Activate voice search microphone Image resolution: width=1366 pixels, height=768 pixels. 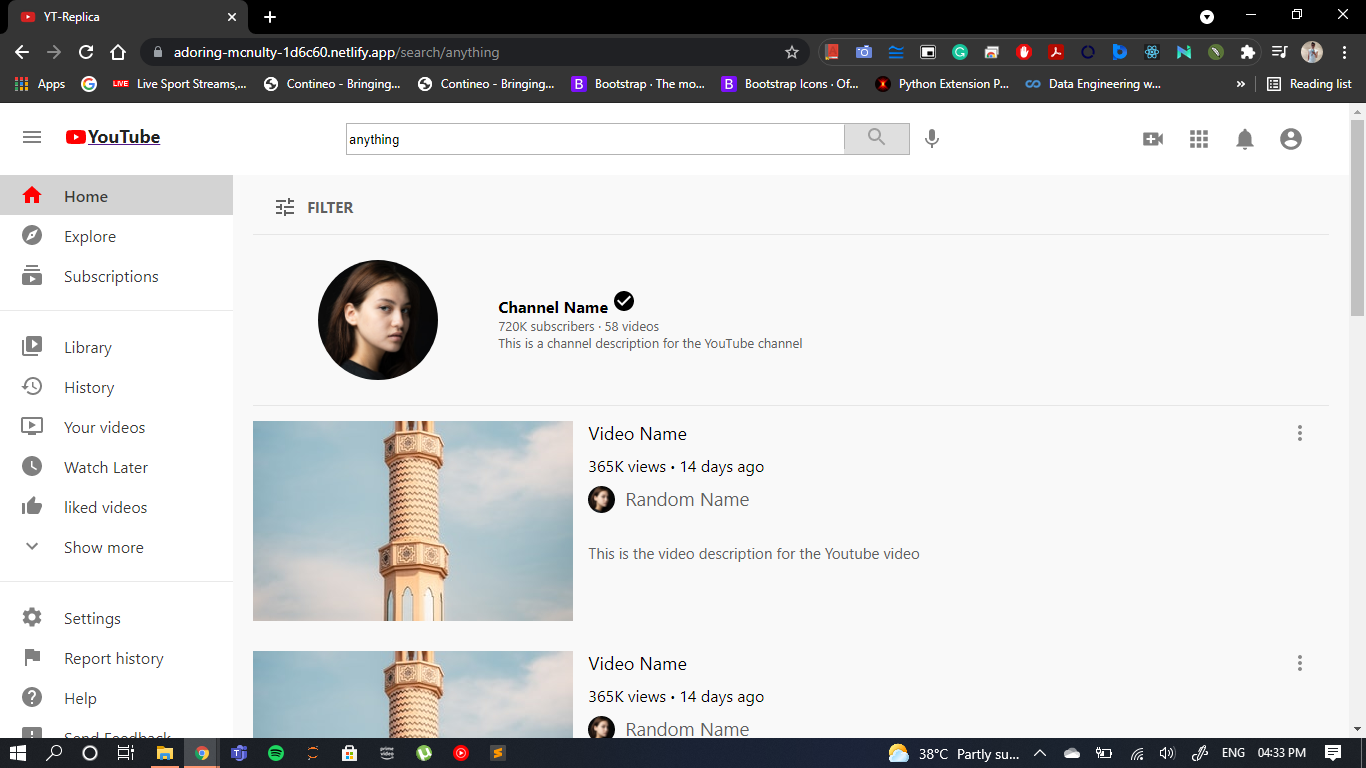(x=932, y=139)
